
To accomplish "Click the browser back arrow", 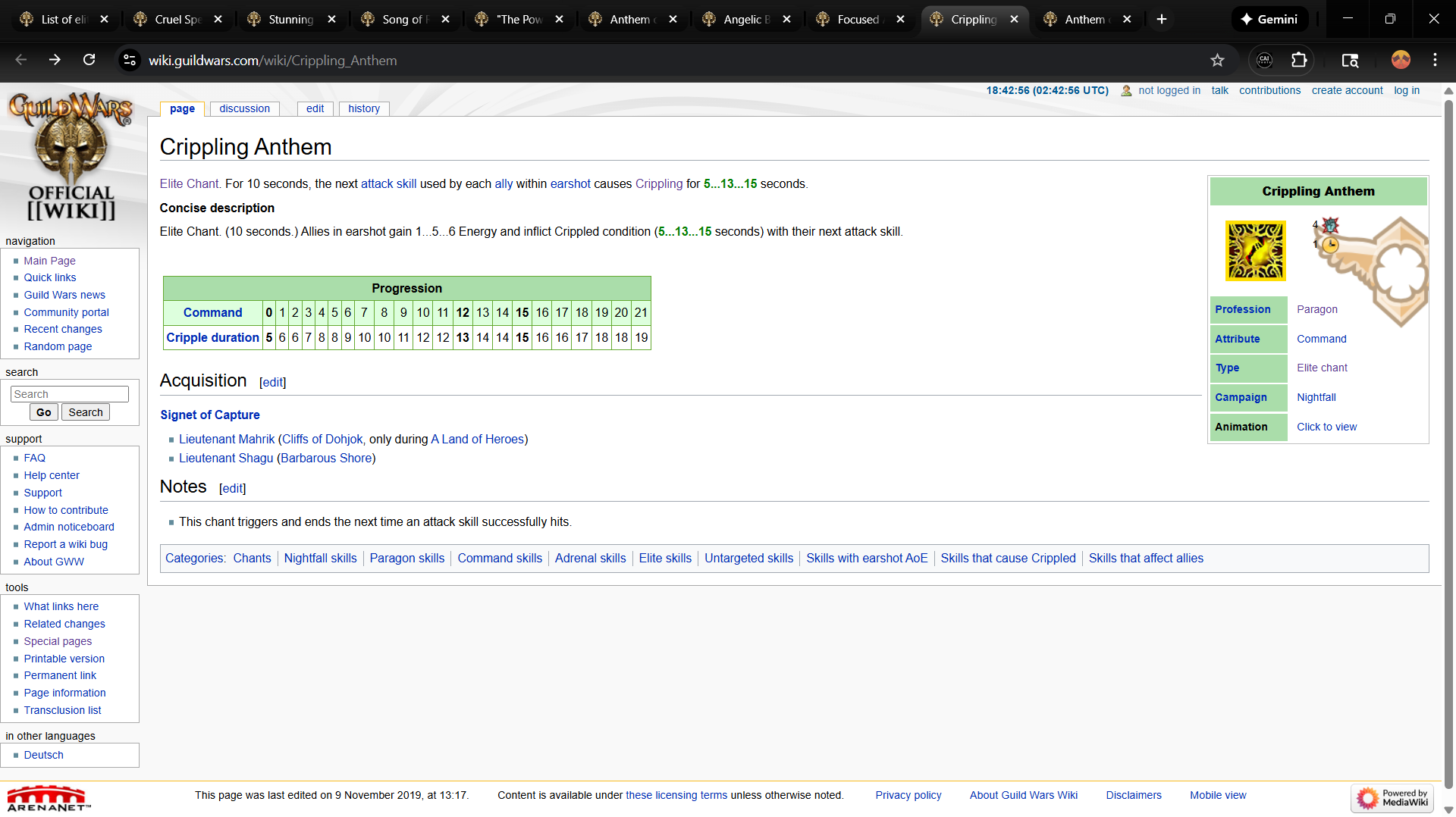I will 21,60.
